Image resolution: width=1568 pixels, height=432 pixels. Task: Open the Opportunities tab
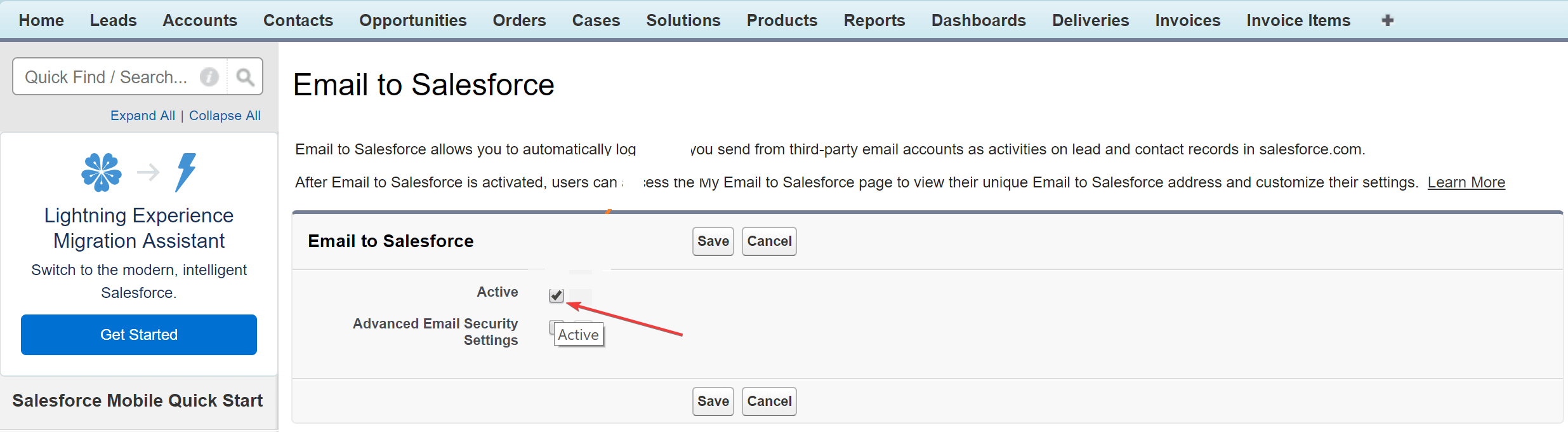(x=412, y=20)
